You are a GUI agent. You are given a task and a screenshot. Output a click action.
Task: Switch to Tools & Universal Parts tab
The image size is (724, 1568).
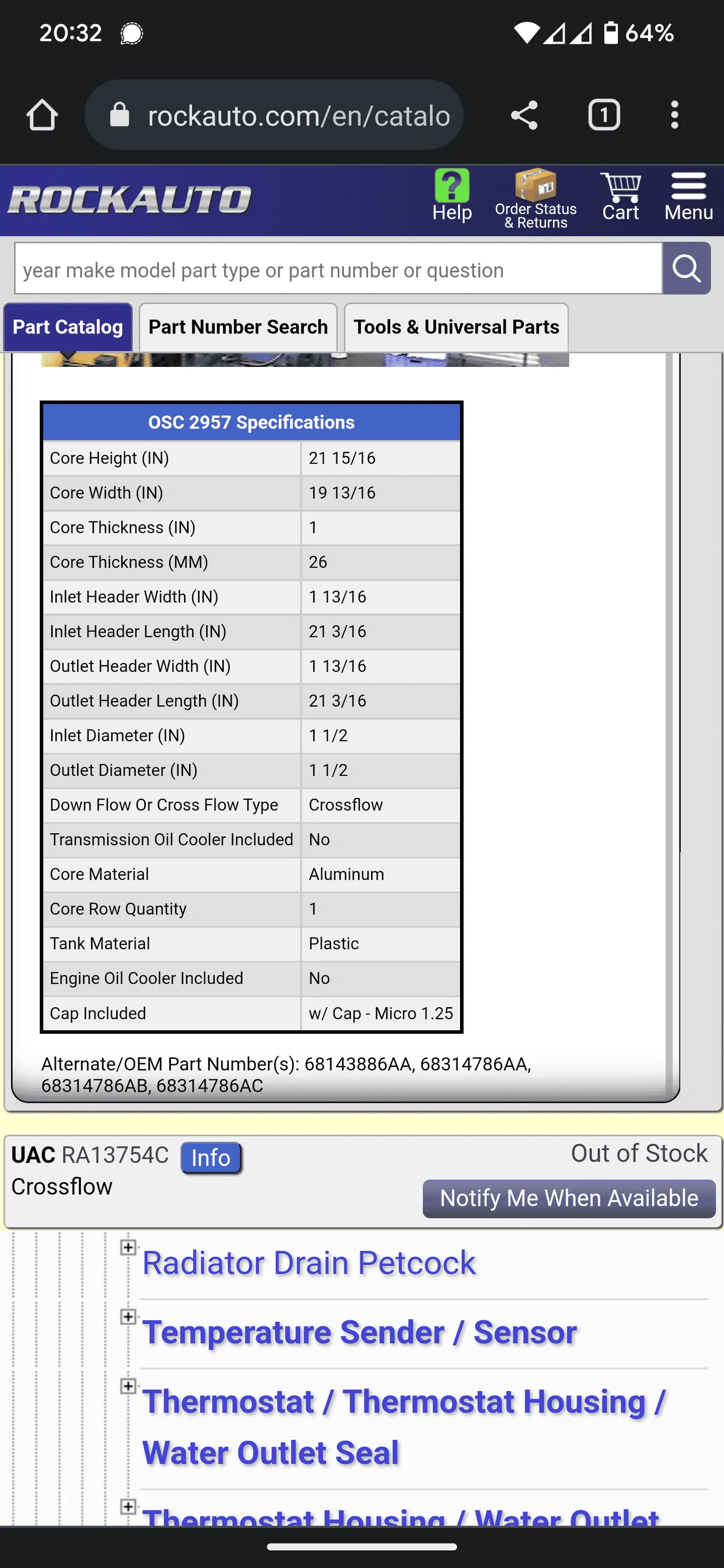pyautogui.click(x=456, y=327)
